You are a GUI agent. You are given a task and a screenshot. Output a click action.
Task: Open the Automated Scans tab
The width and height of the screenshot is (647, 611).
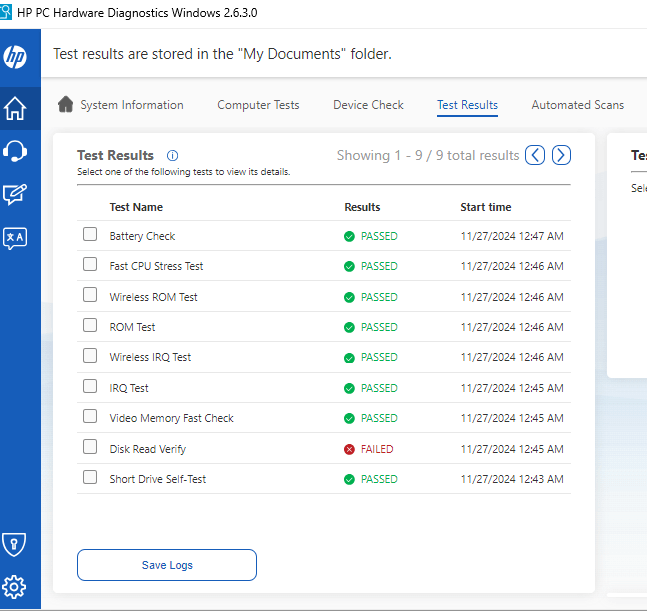point(578,105)
